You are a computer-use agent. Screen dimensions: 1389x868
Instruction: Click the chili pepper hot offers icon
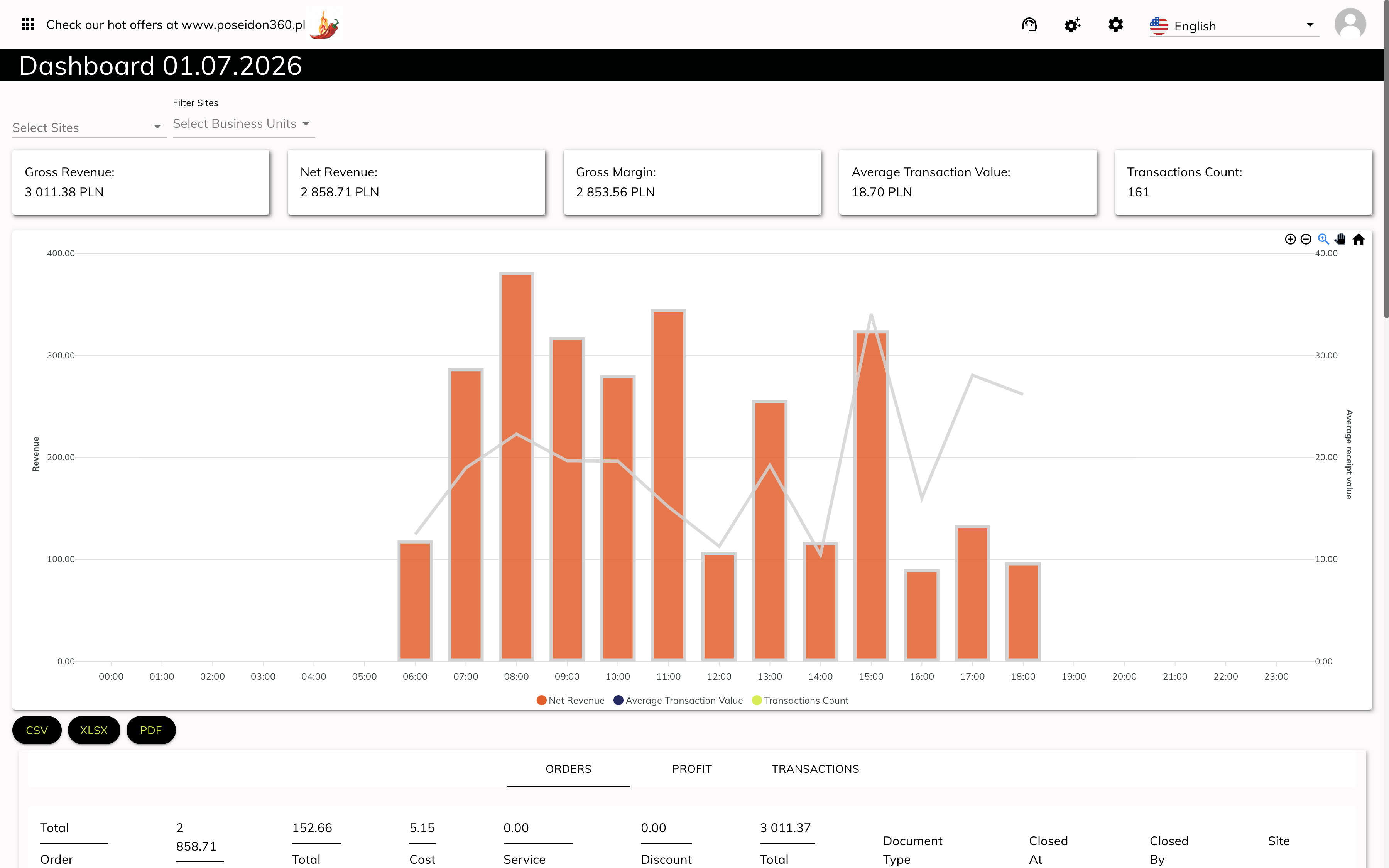[x=324, y=25]
